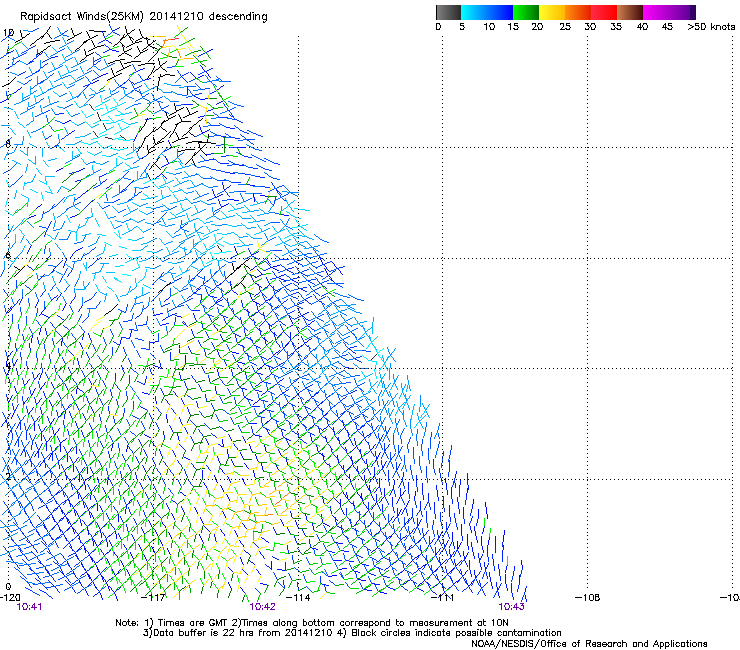Click the 'Data buffer is 22 hrs' note line

353,633
